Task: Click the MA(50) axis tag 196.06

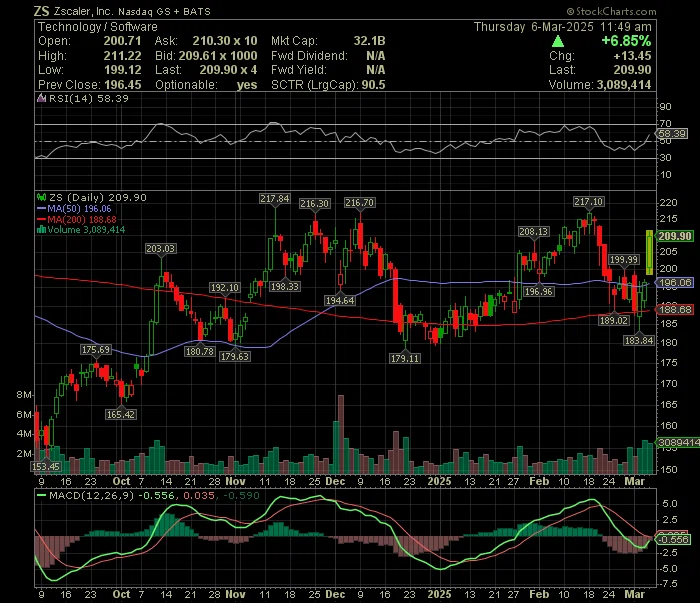Action: 675,283
